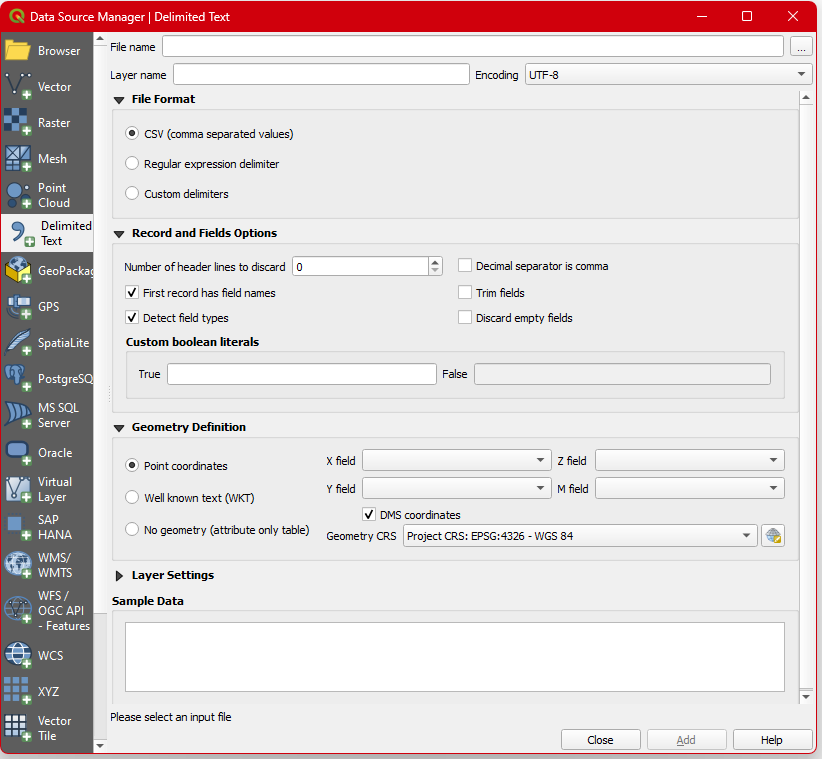
Task: Enable Decimal separator is comma
Action: [x=465, y=266]
